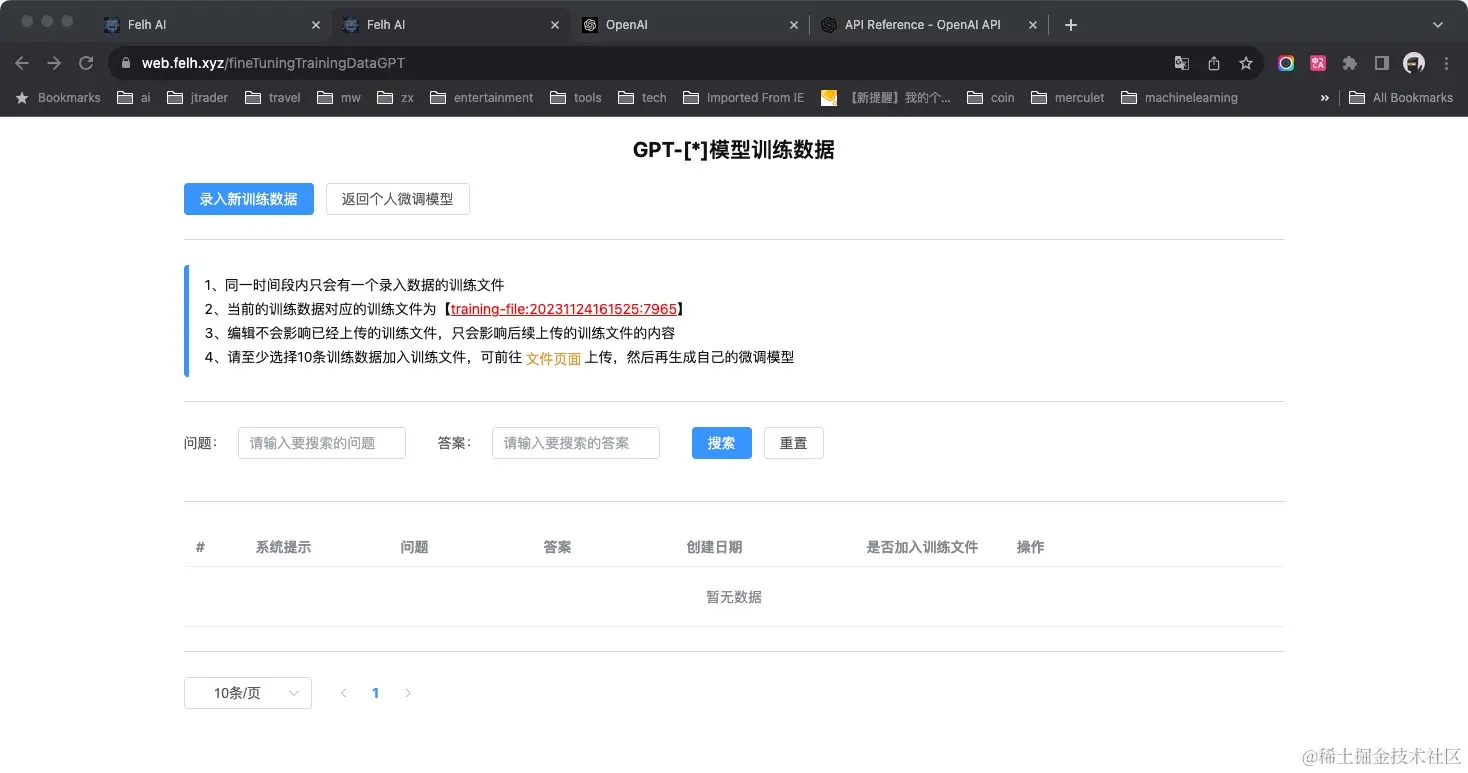Viewport: 1468px width, 773px height.
Task: Open the All Bookmarks folder
Action: point(1400,97)
